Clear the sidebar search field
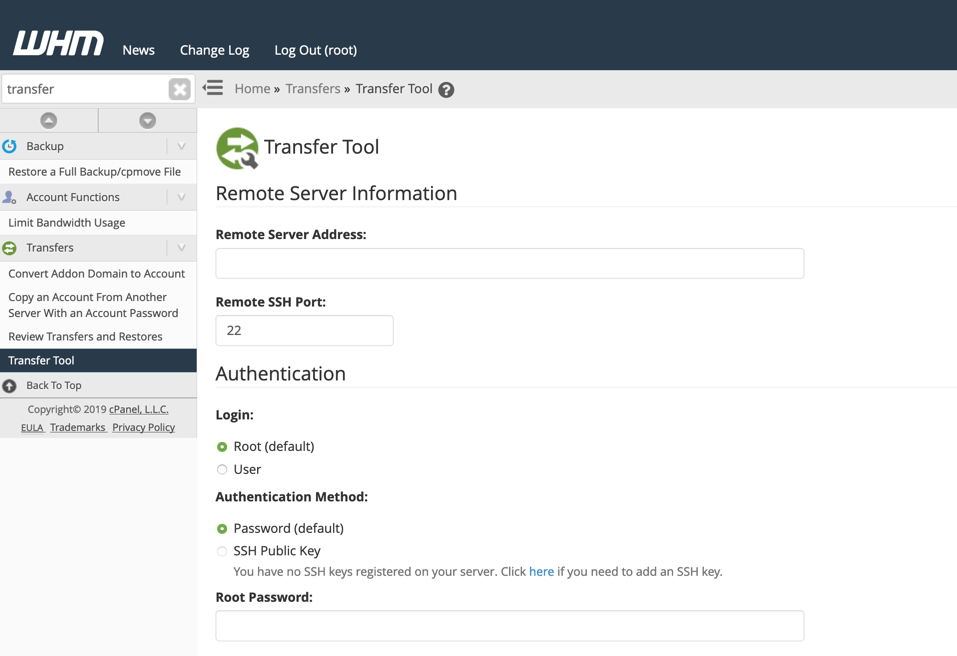957x656 pixels. (179, 89)
